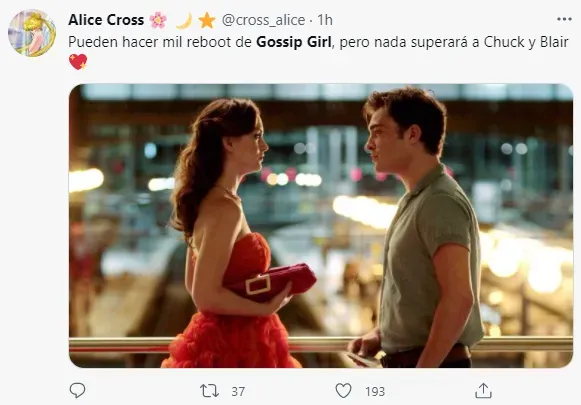Click the red heart emoji in tweet

click(x=78, y=62)
